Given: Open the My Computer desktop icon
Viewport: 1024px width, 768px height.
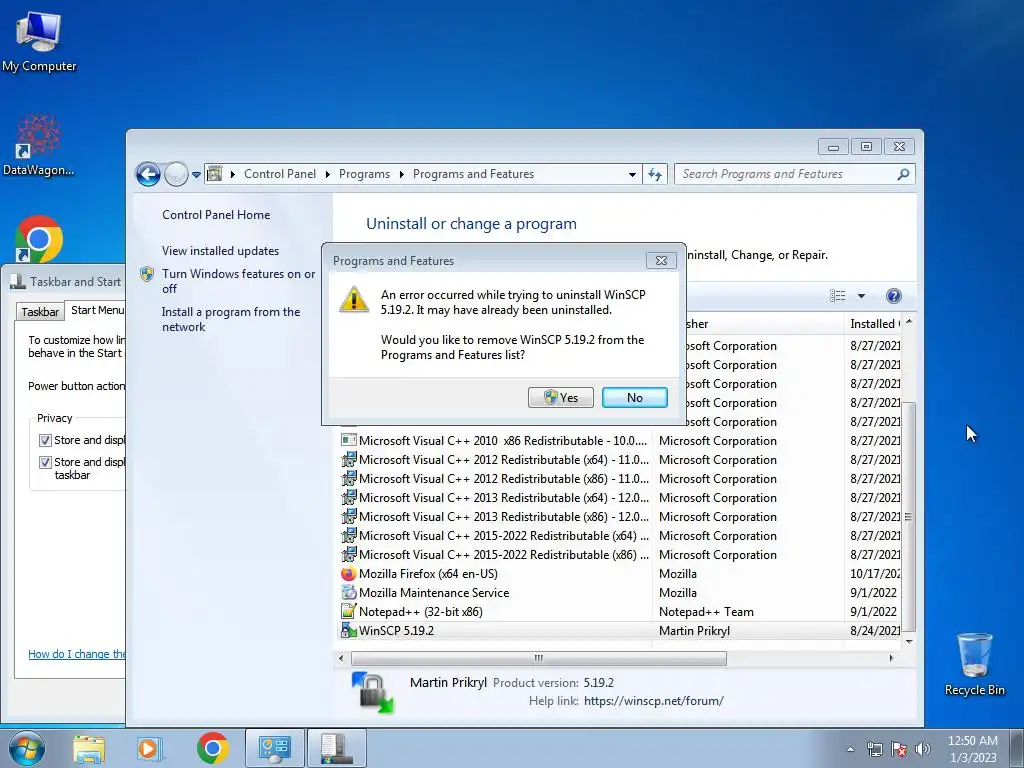Looking at the screenshot, I should click(x=39, y=40).
